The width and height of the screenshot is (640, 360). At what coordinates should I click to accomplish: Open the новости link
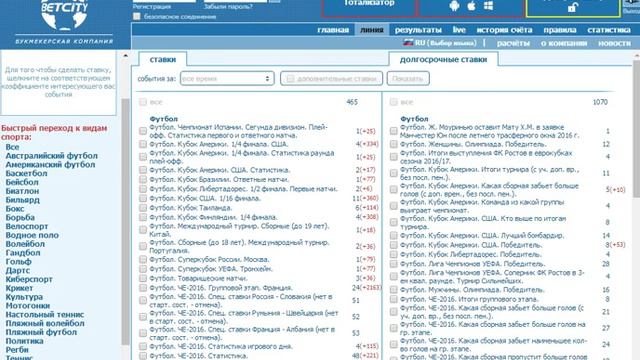click(614, 43)
